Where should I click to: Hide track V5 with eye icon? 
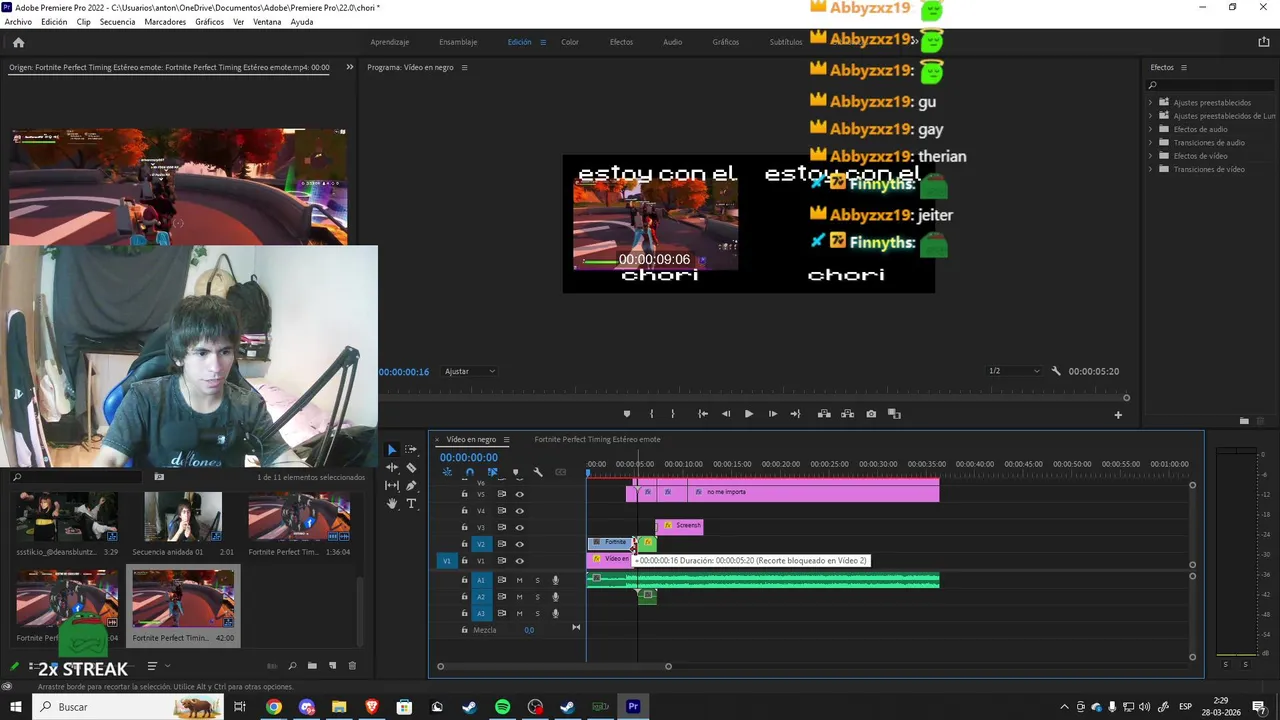519,494
